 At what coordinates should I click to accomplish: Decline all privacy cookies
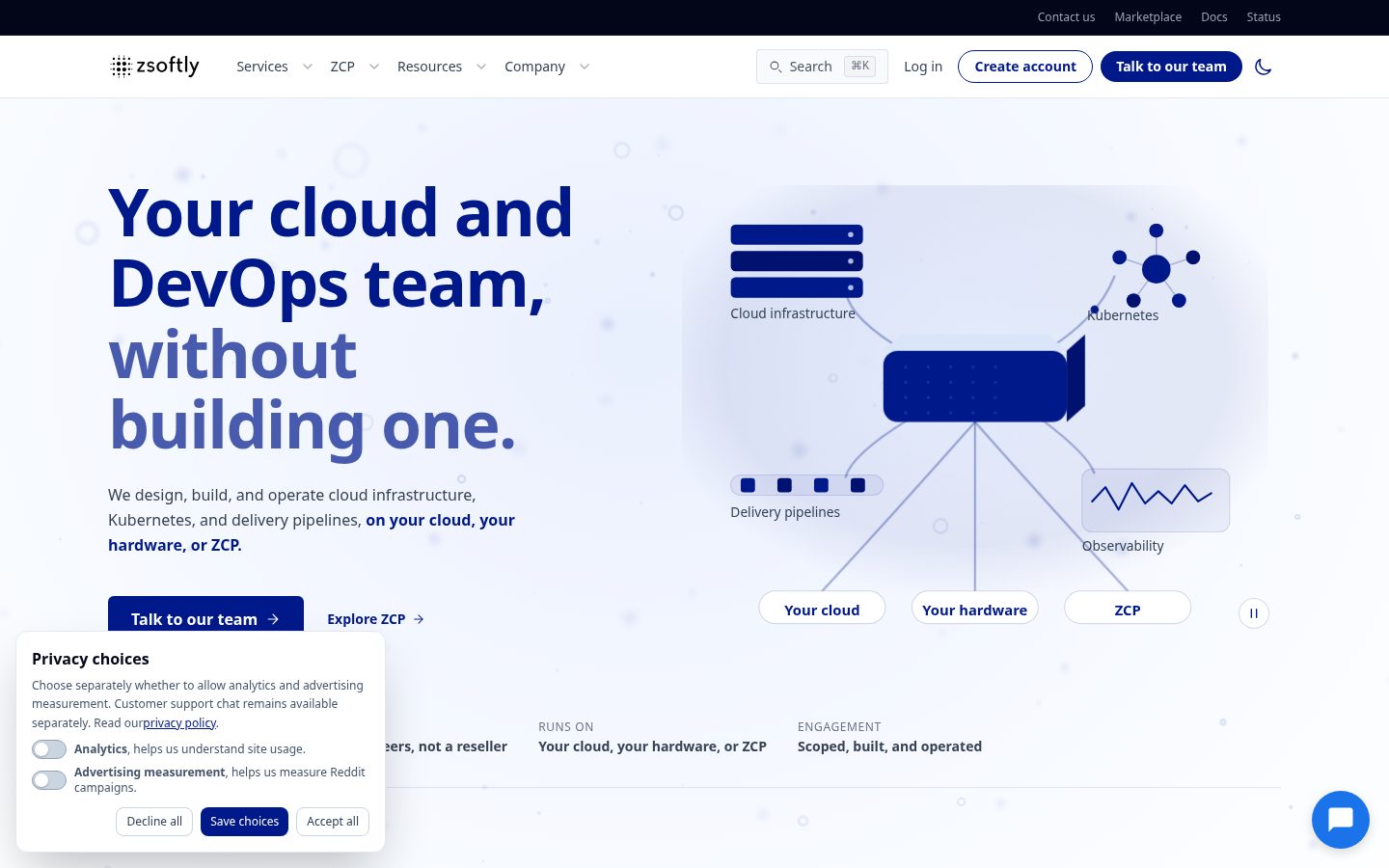tap(154, 822)
